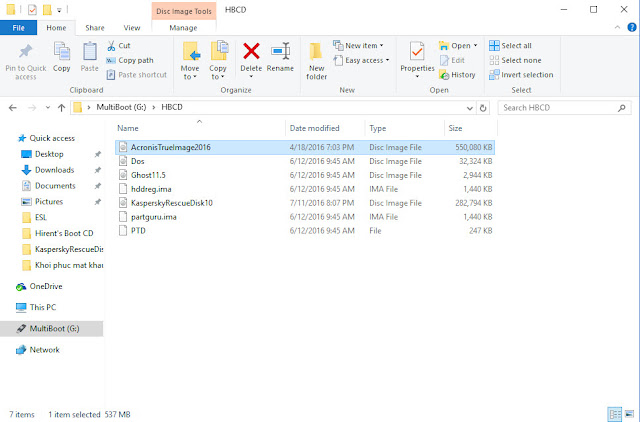Open Customize Quick Access Toolbar dropdown
This screenshot has height=422, width=640.
click(x=59, y=10)
